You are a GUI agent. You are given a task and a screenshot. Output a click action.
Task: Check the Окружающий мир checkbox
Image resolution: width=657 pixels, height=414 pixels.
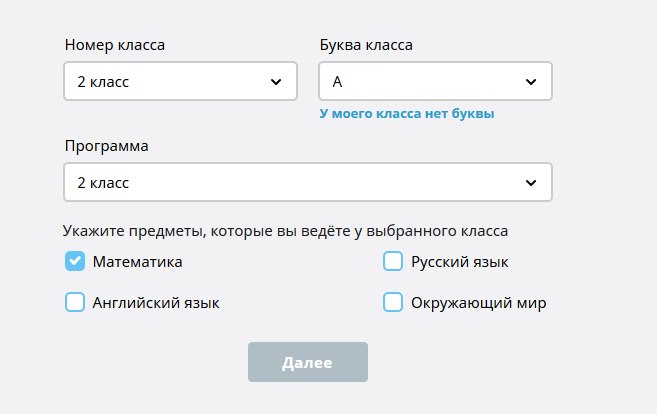coord(393,302)
